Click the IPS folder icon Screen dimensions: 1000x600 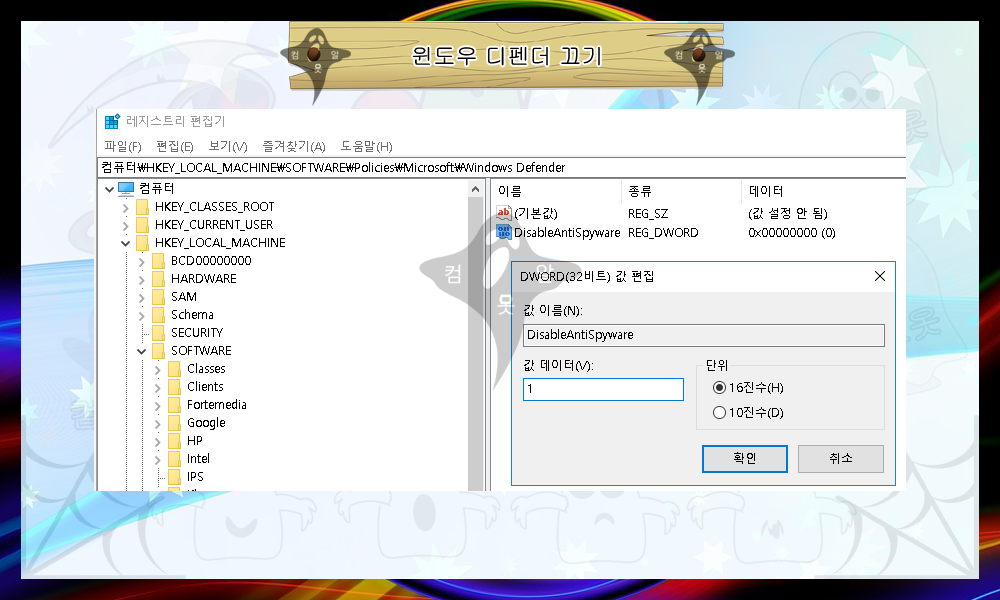click(x=175, y=476)
